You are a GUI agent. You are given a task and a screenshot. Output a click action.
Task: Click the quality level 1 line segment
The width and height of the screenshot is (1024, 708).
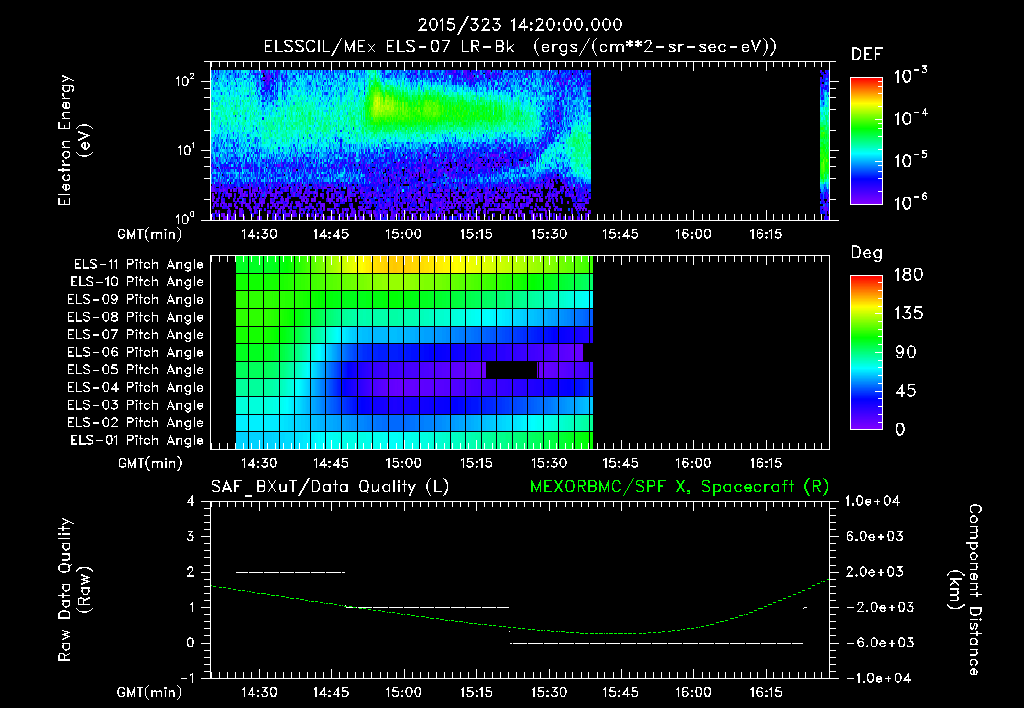427,607
